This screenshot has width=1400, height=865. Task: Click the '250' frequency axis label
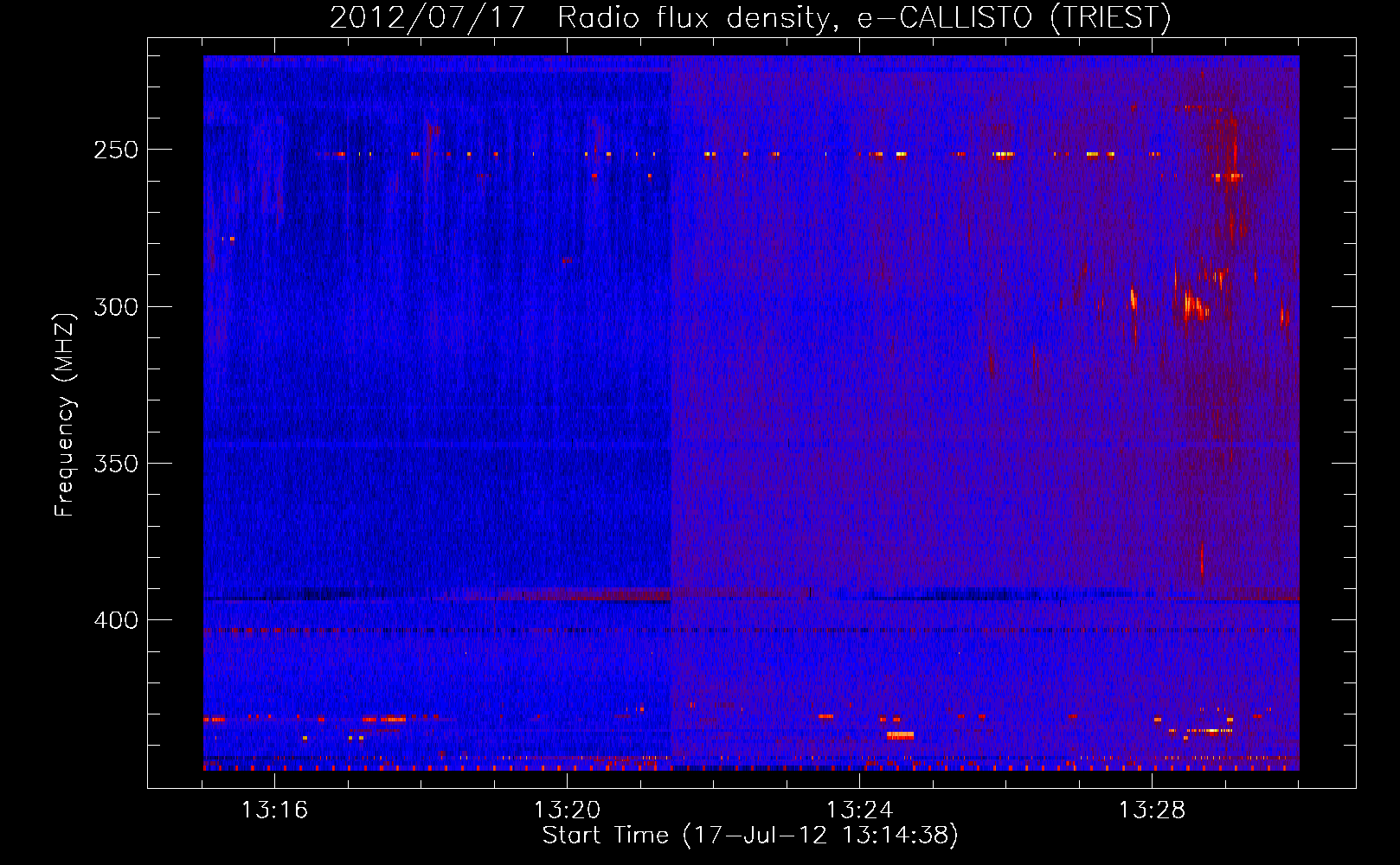coord(116,150)
